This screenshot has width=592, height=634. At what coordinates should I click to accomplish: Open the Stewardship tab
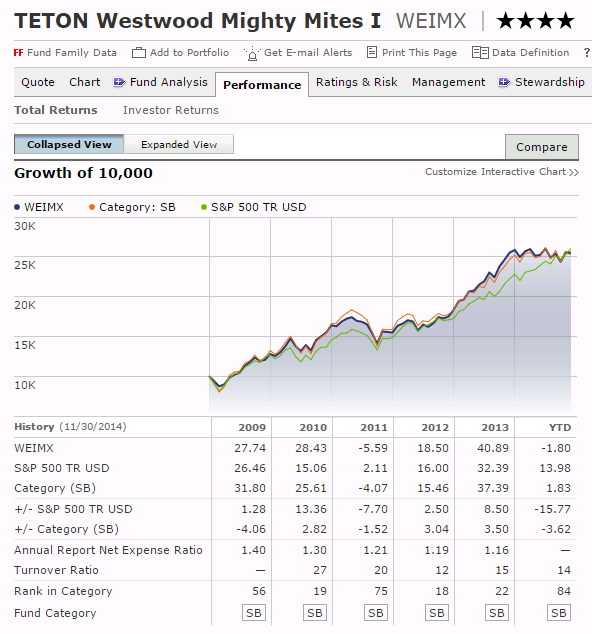[550, 82]
